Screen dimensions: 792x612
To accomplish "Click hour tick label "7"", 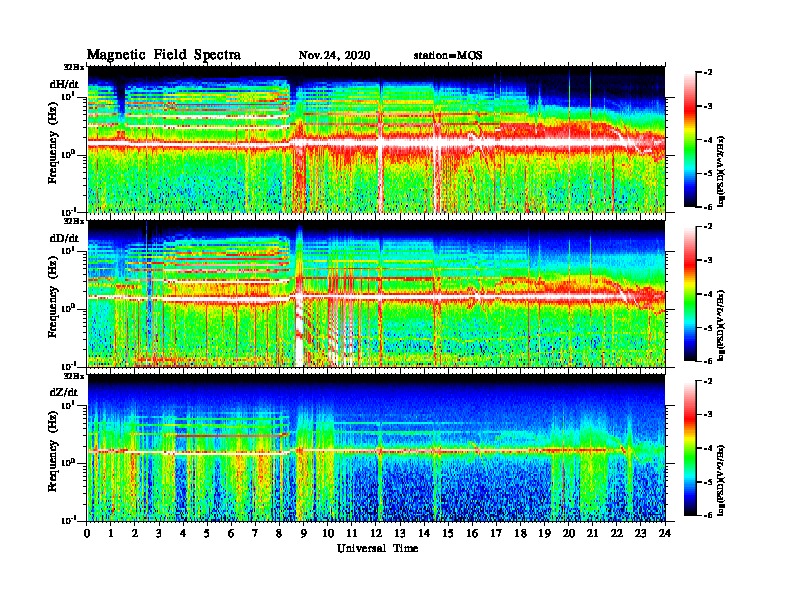I will coord(255,533).
